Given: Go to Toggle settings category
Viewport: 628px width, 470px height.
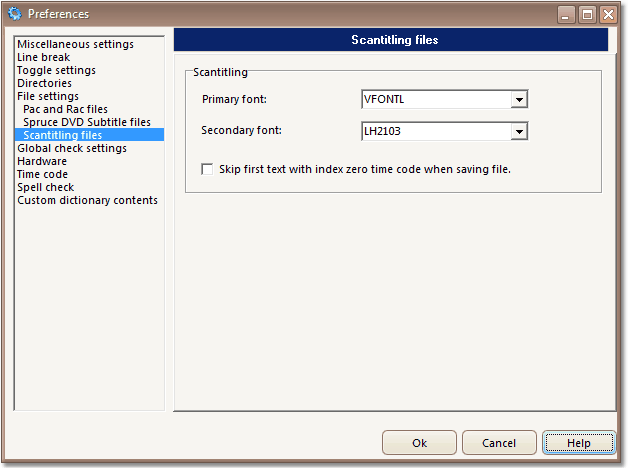Looking at the screenshot, I should point(56,70).
